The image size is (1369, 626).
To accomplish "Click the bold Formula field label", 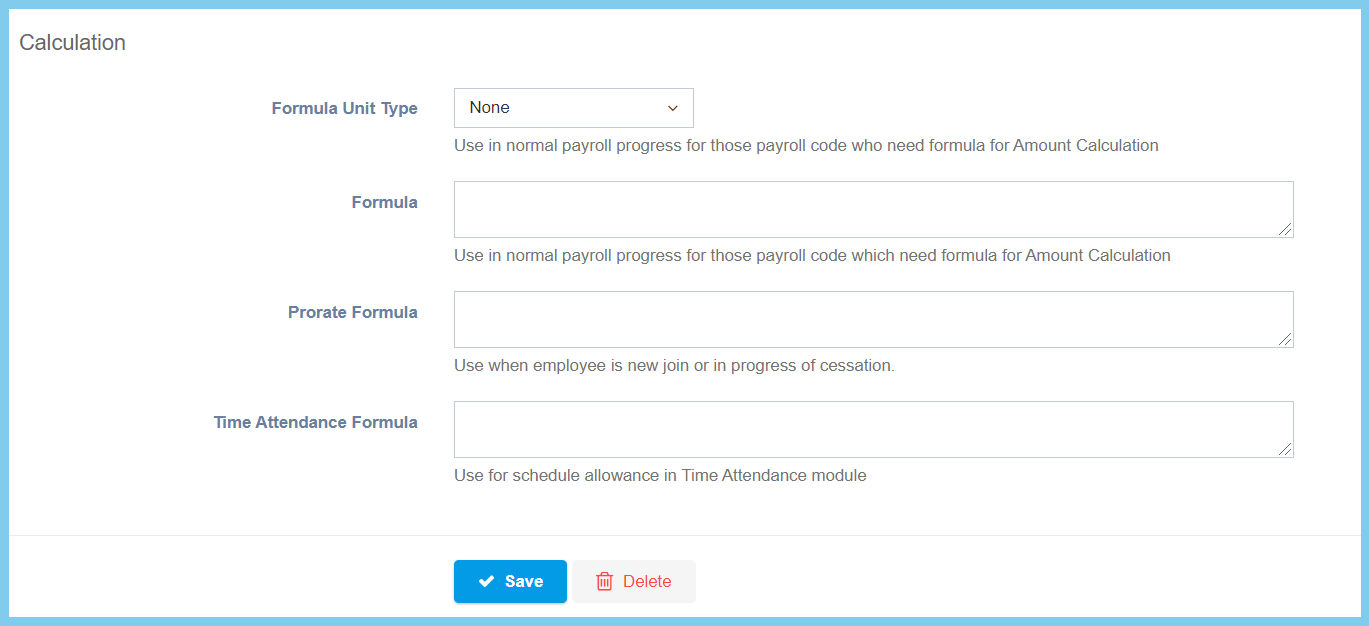I will pos(384,202).
